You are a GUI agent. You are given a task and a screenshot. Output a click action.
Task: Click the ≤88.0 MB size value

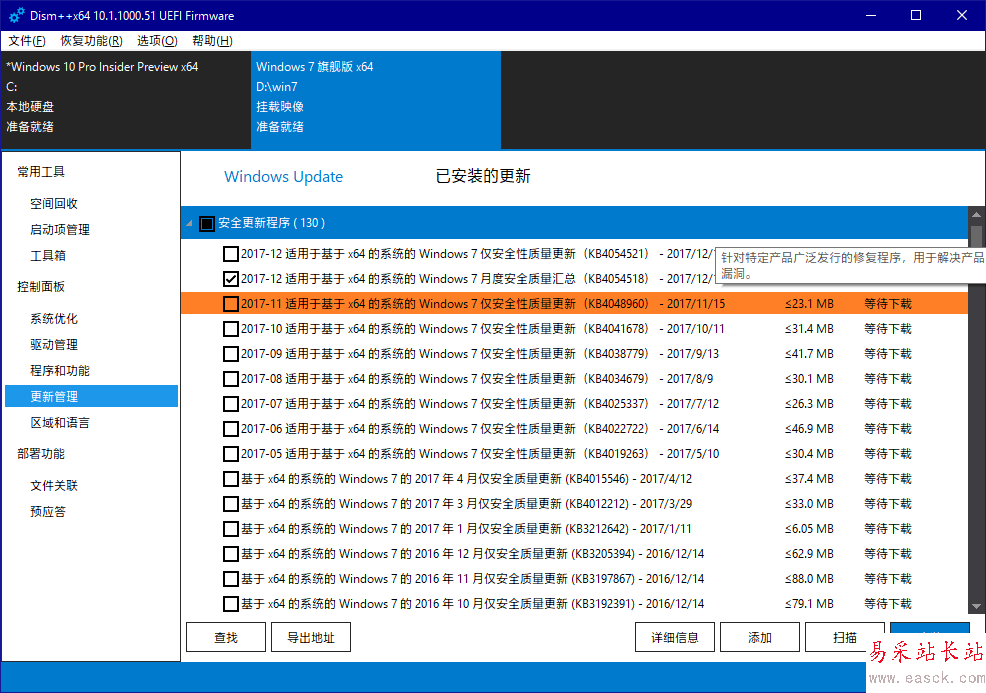coord(809,579)
